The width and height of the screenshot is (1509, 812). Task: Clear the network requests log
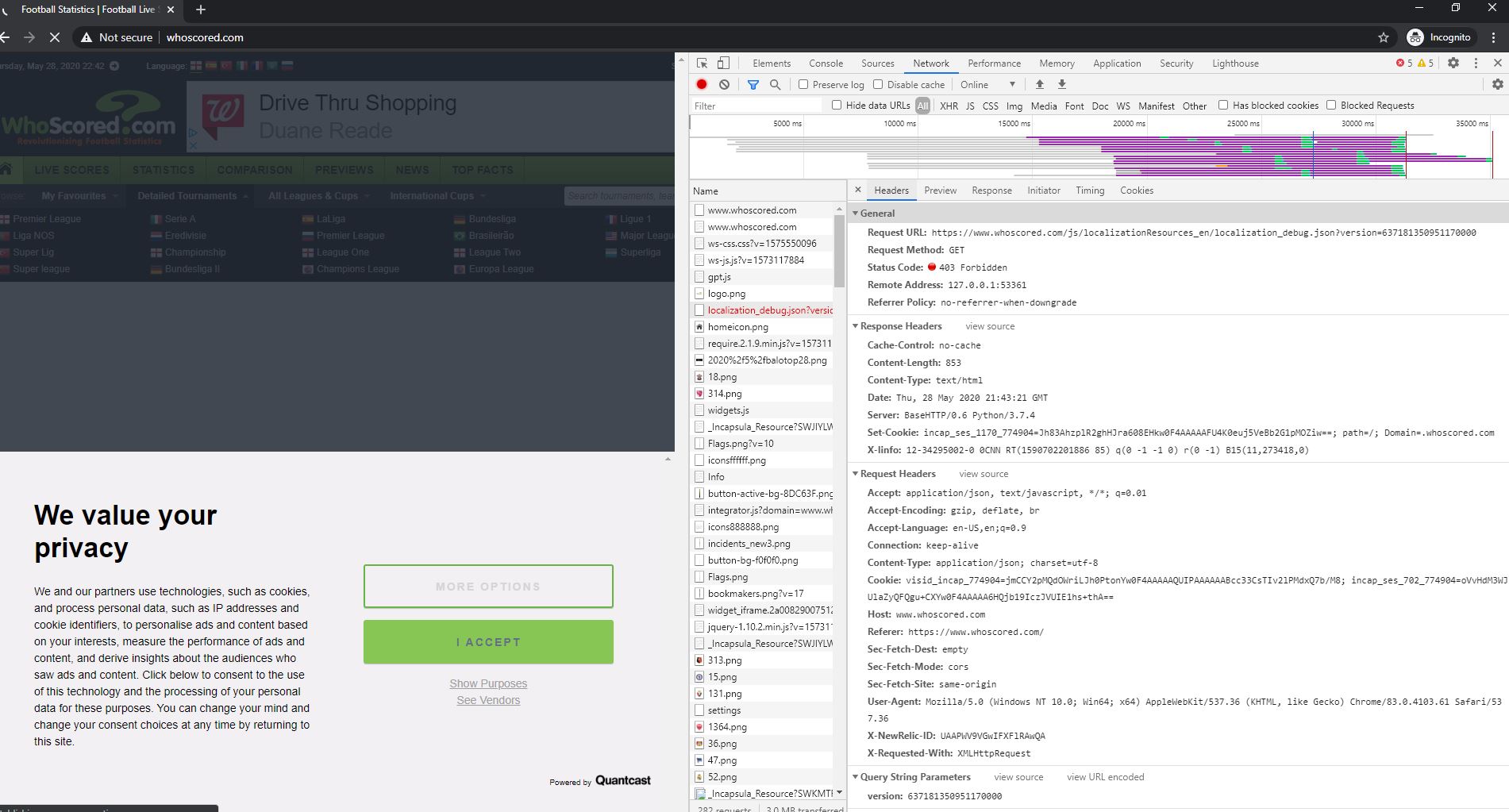pos(723,84)
